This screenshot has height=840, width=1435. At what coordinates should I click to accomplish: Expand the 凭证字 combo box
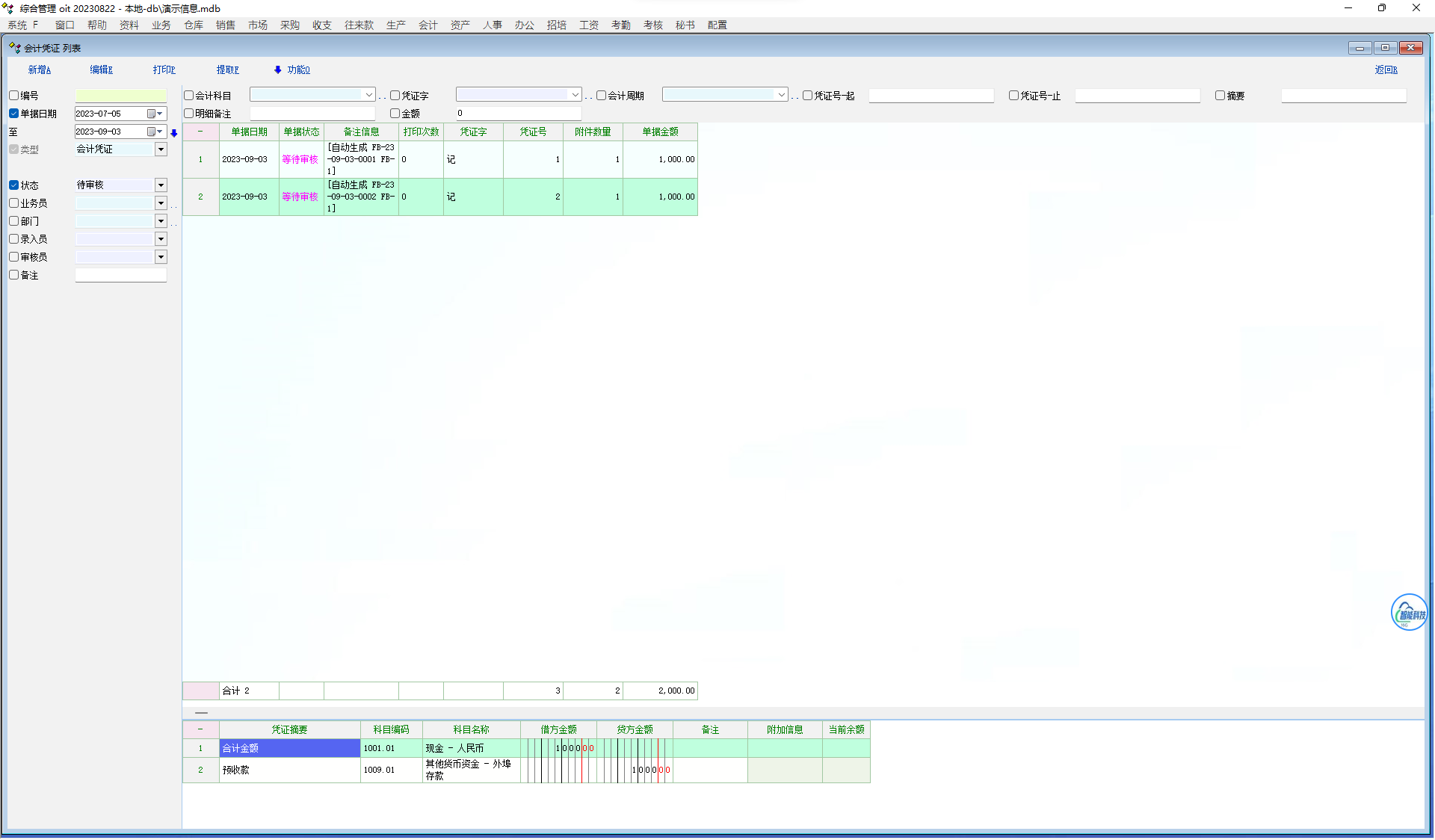click(575, 95)
